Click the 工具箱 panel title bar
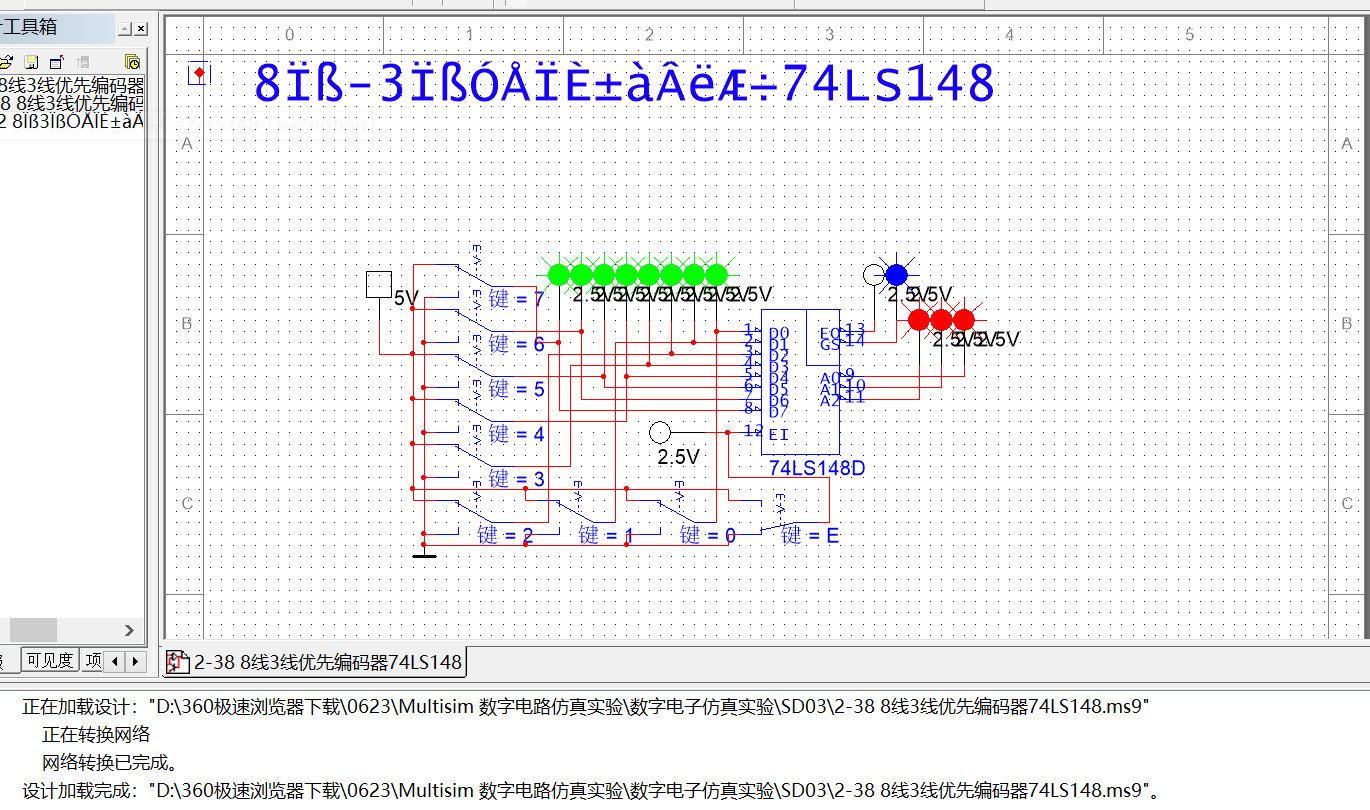 pos(57,28)
